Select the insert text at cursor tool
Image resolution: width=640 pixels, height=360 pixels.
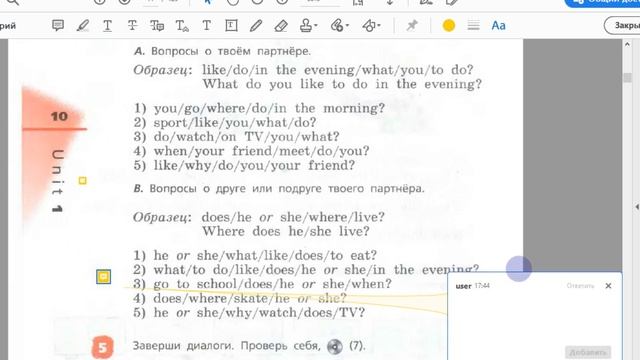pos(182,26)
